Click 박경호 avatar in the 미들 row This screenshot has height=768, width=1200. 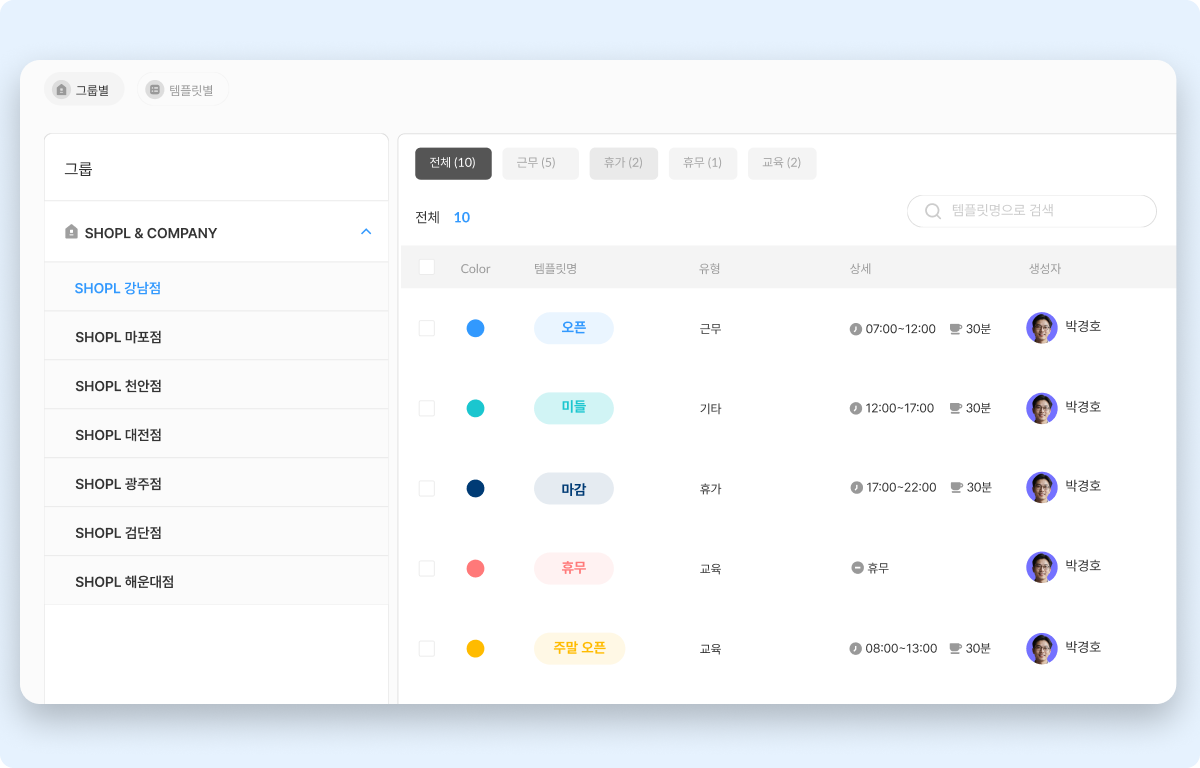coord(1042,408)
